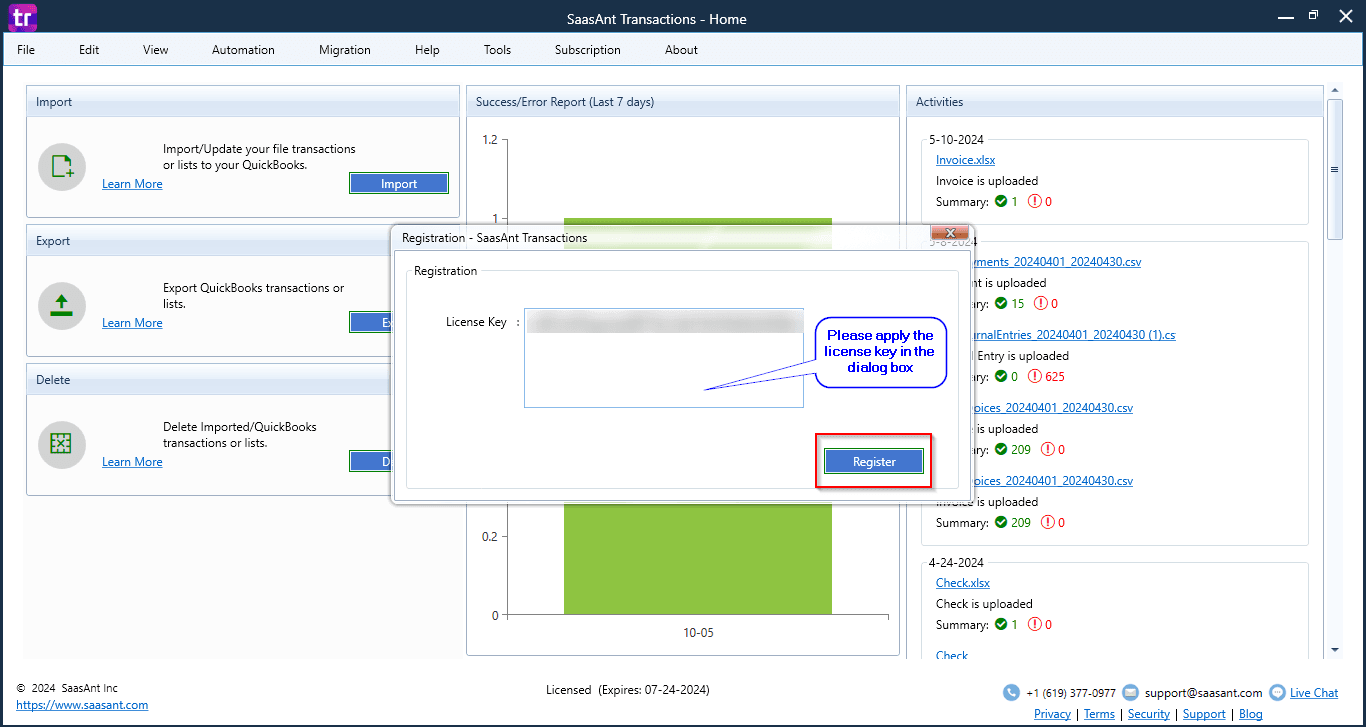This screenshot has width=1366, height=727.
Task: Click the SaasAnt tr app logo
Action: 24,17
